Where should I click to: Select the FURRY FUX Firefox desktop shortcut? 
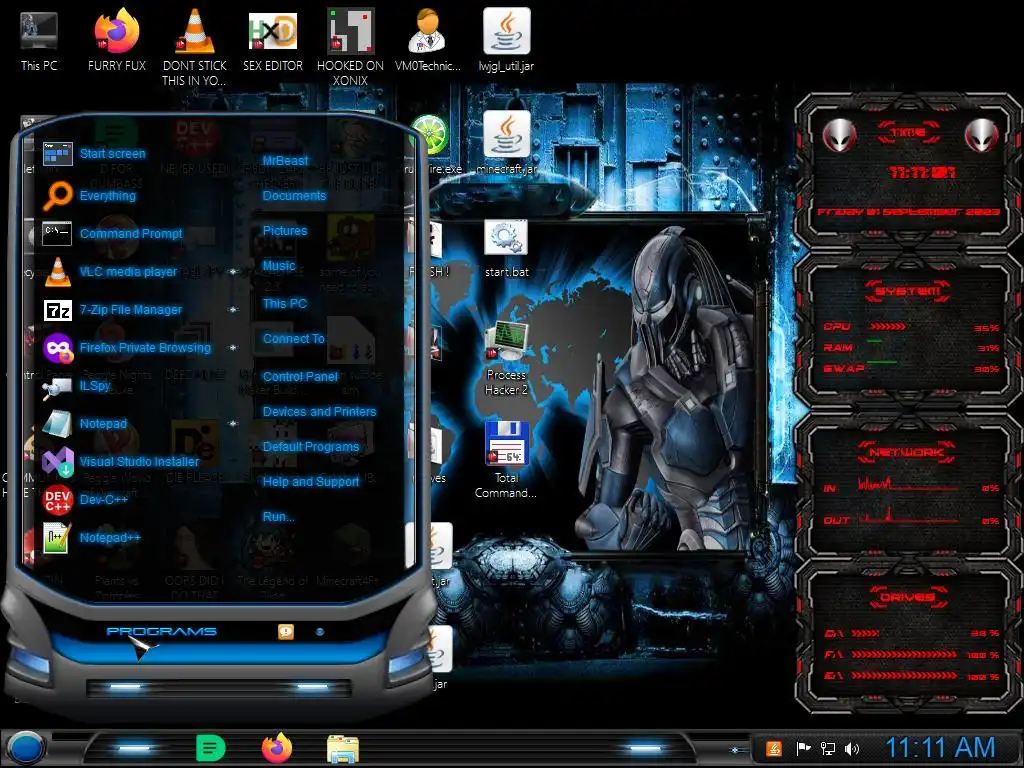(x=117, y=40)
